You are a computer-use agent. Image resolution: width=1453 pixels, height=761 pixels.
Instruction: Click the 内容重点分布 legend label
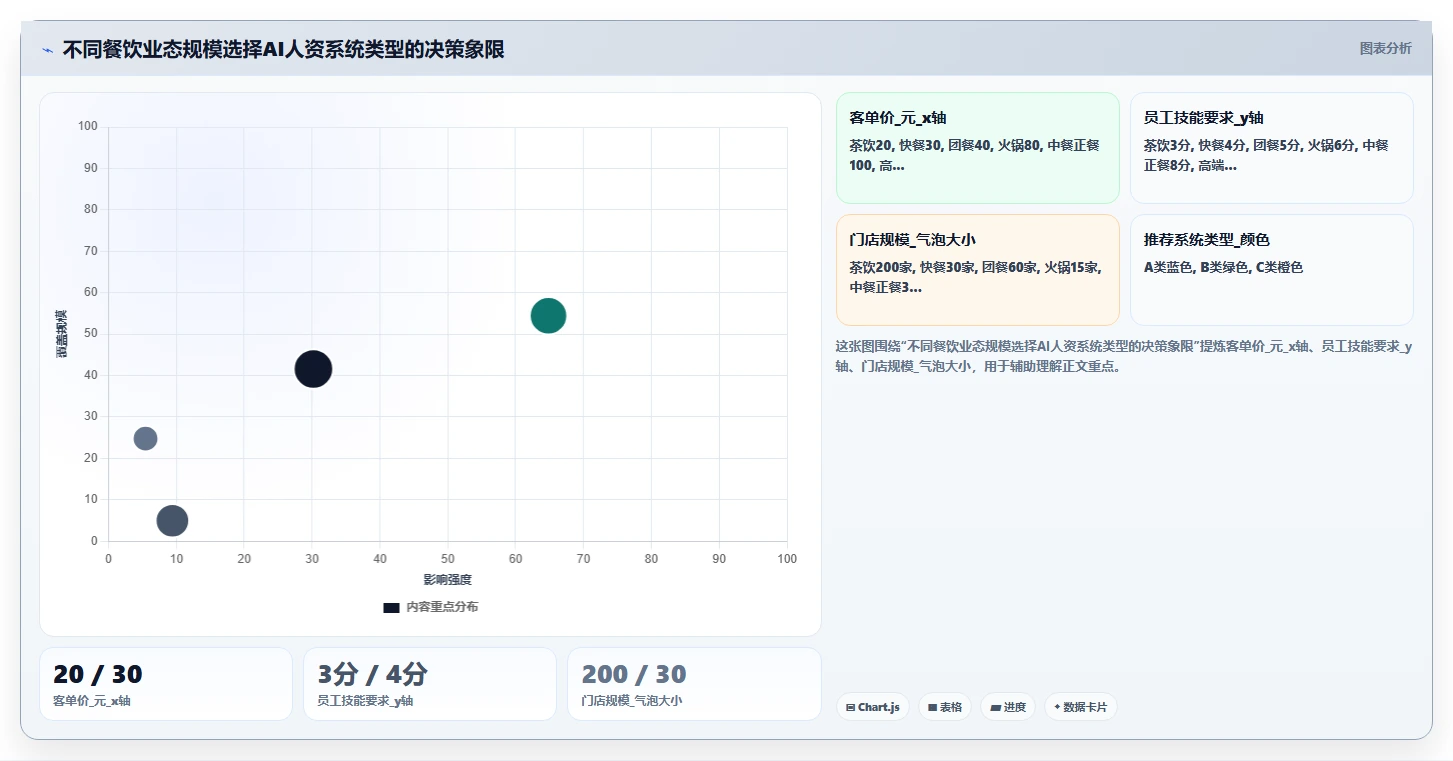point(441,607)
